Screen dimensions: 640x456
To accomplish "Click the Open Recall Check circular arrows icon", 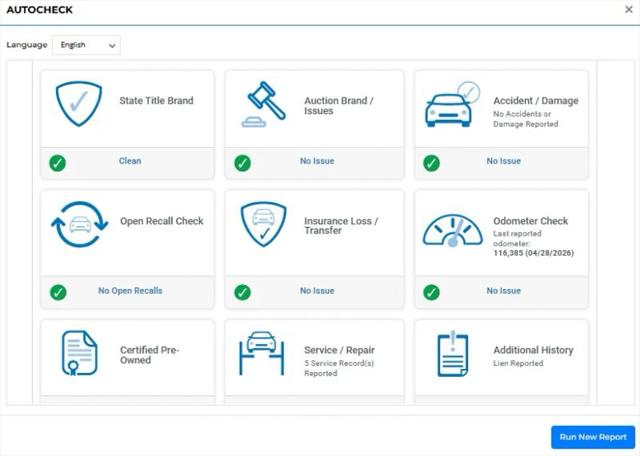I will (79, 224).
